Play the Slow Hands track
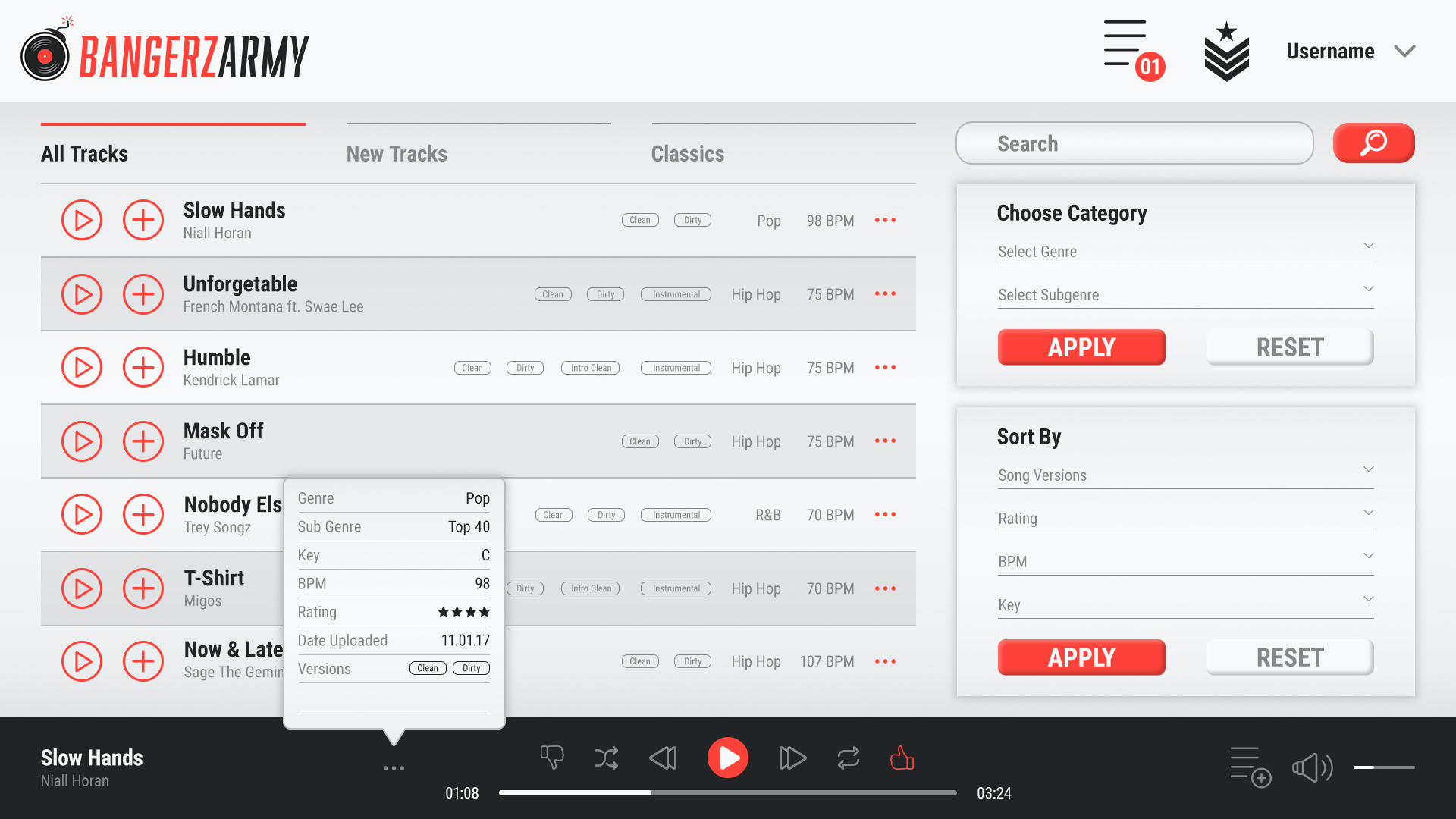Screen dimensions: 1456x819 82,220
